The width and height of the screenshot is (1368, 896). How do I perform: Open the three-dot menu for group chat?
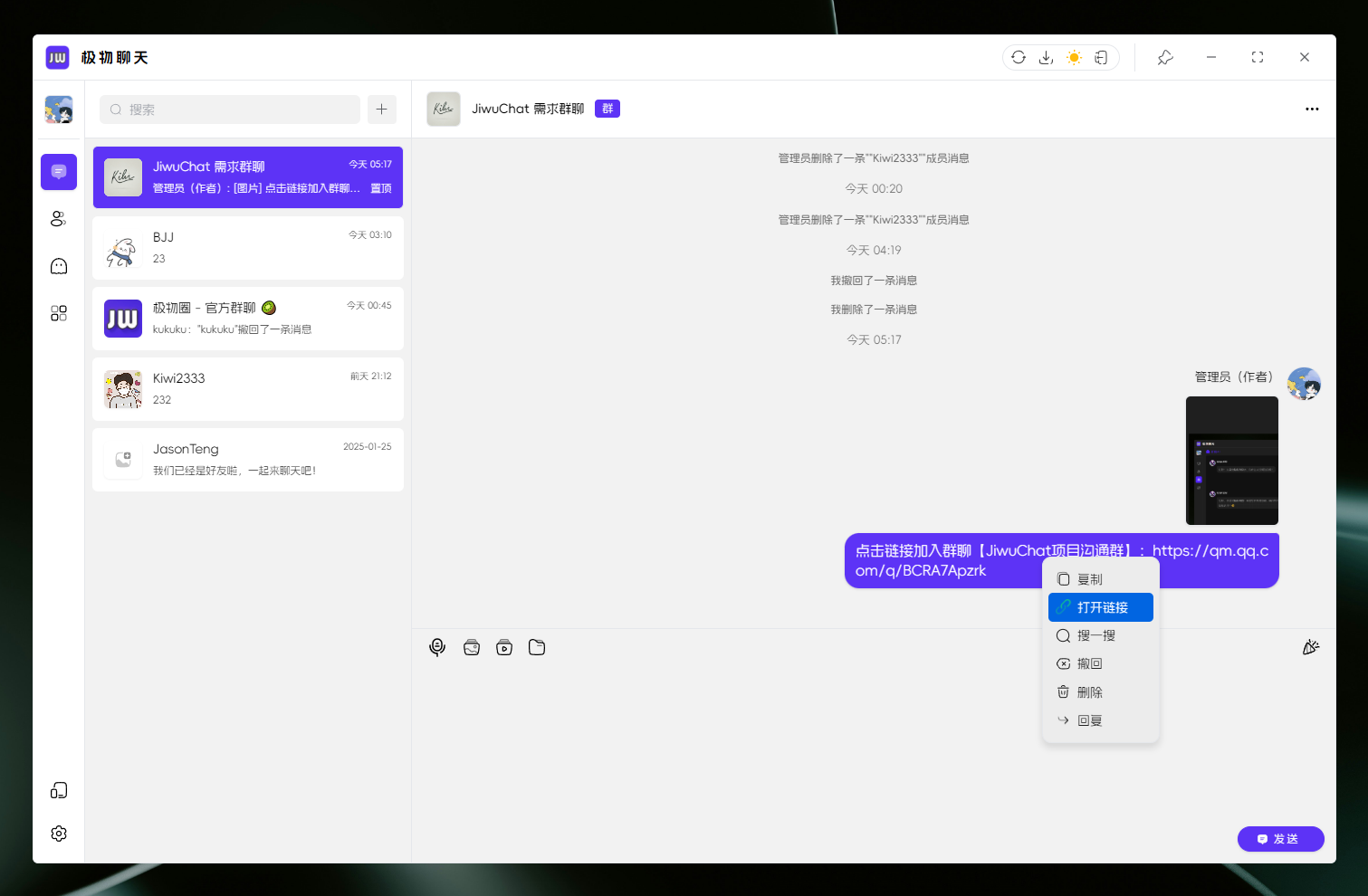tap(1312, 109)
